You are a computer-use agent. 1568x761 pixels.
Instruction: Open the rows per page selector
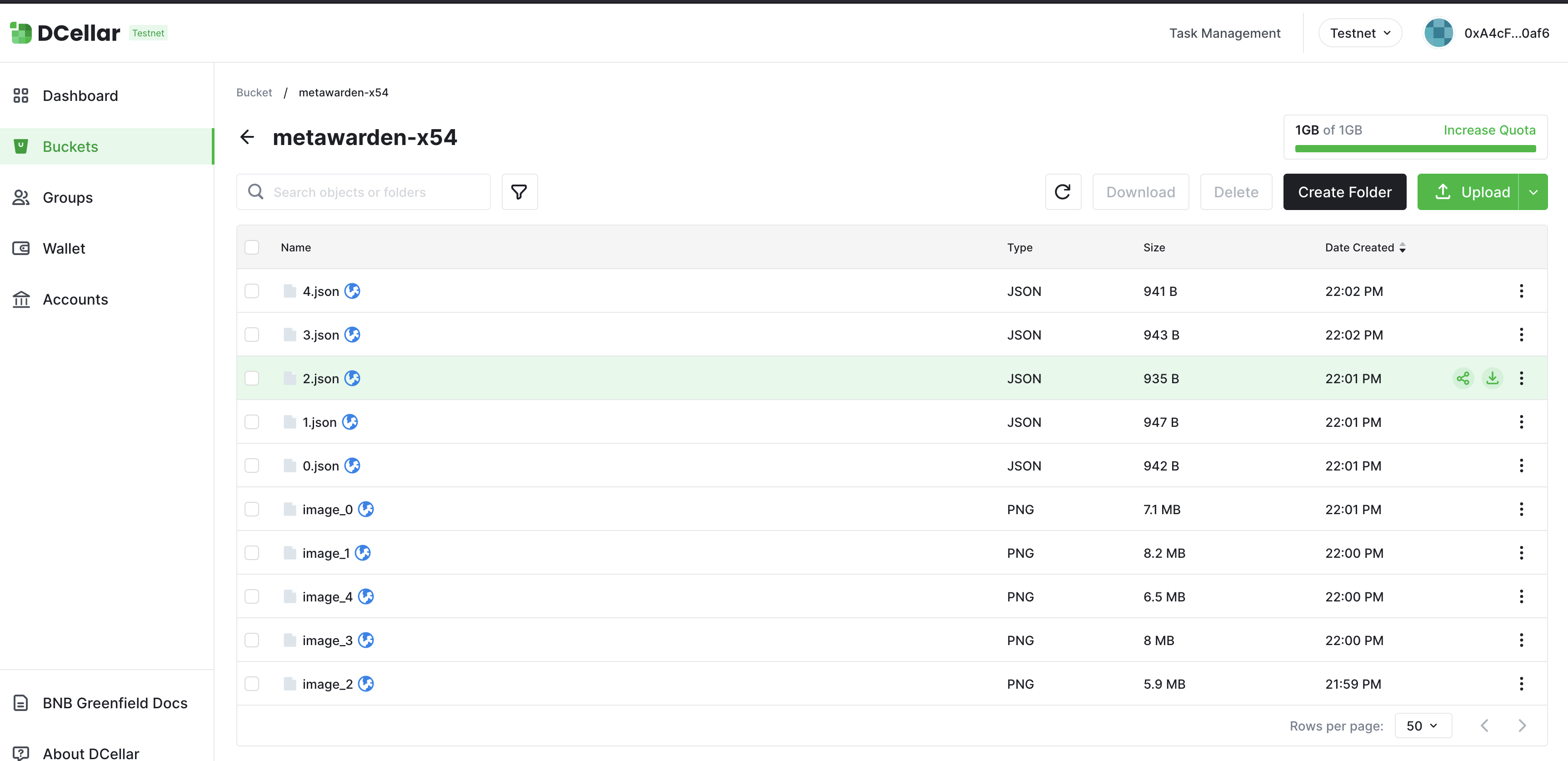[1423, 726]
